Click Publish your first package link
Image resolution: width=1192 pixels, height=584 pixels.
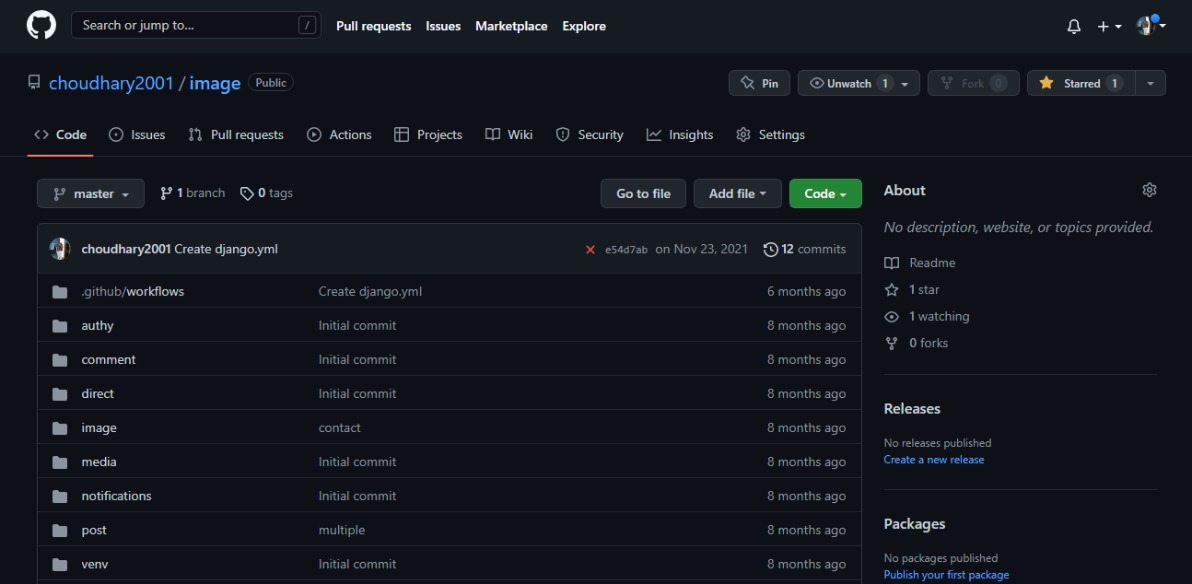(x=946, y=575)
